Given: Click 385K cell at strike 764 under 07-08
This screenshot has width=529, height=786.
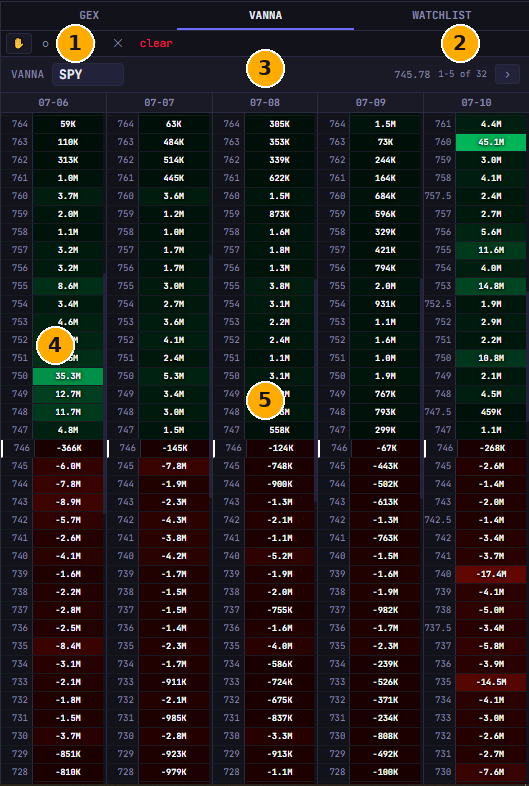Looking at the screenshot, I should pyautogui.click(x=279, y=124).
